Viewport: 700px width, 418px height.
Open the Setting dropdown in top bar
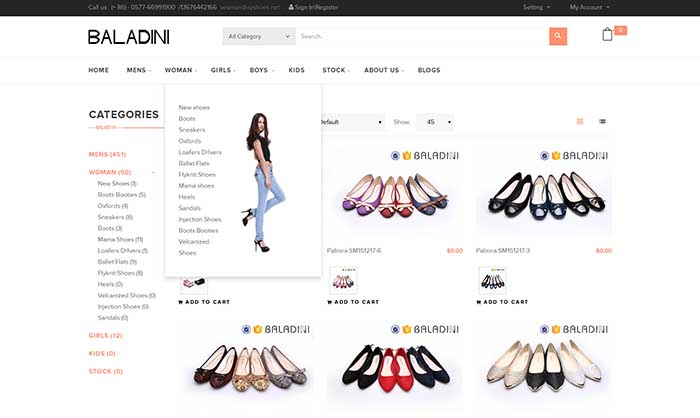pyautogui.click(x=536, y=7)
